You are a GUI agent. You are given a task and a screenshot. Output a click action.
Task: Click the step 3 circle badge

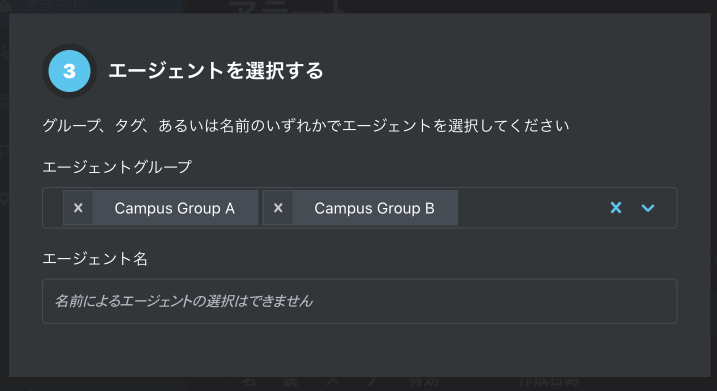pyautogui.click(x=70, y=71)
